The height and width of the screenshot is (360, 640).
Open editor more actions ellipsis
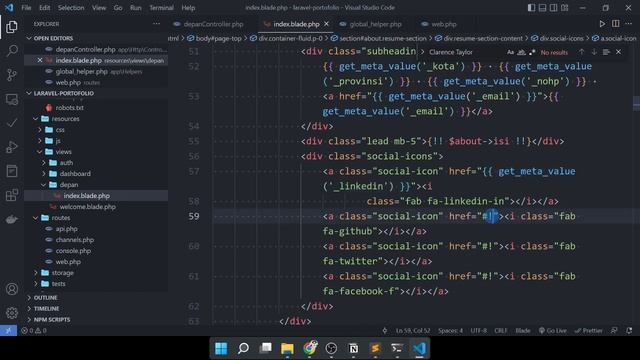point(629,24)
